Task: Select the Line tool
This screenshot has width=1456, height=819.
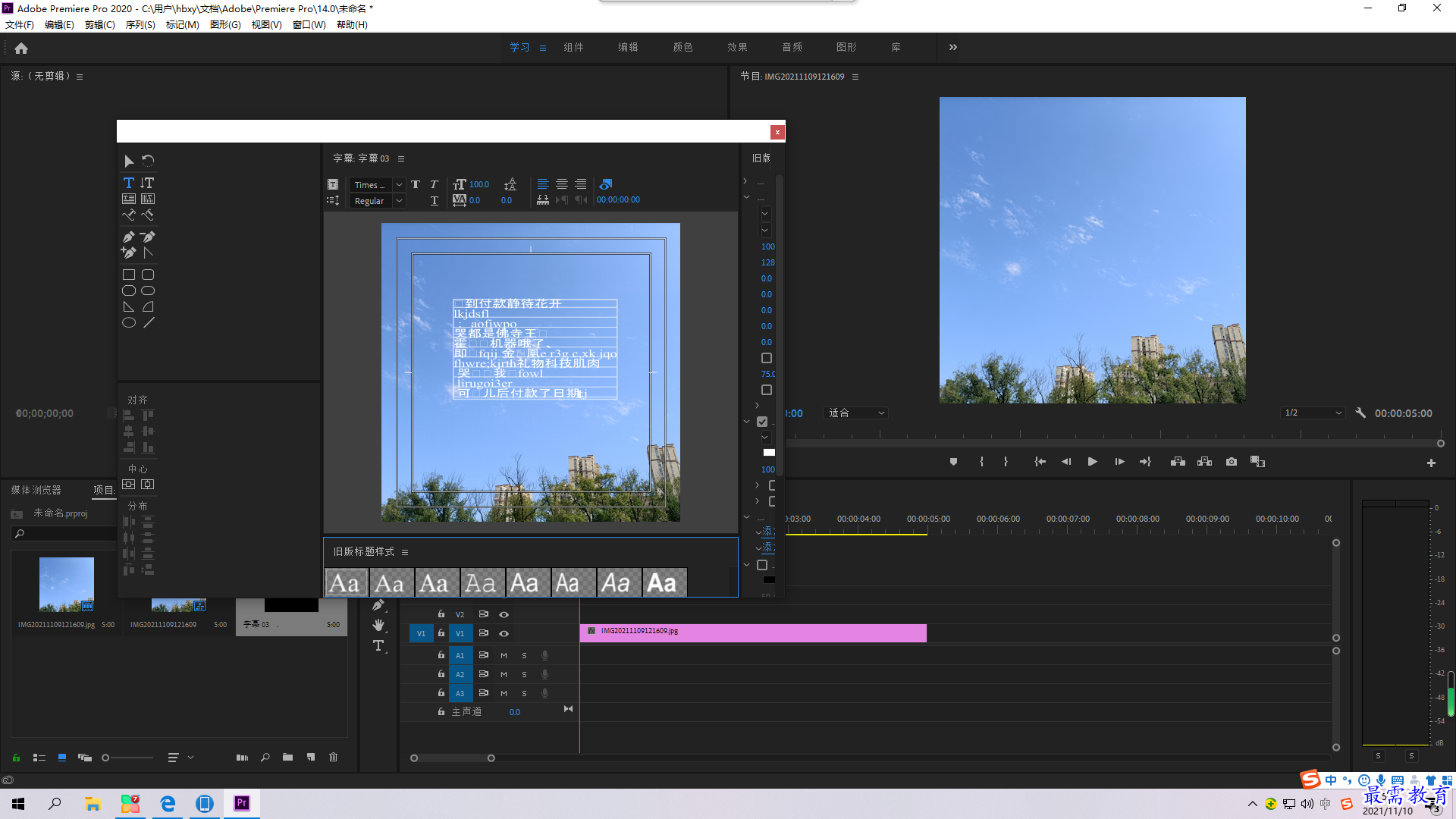Action: coord(149,323)
